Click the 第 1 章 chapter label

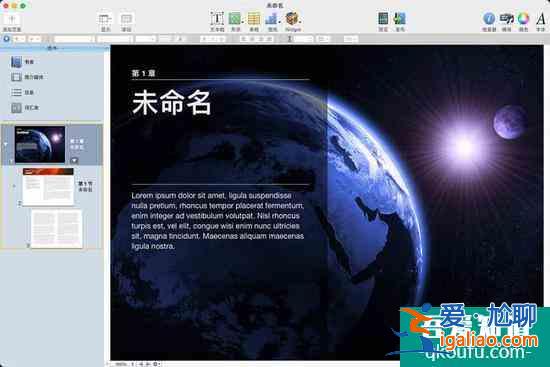(x=143, y=73)
